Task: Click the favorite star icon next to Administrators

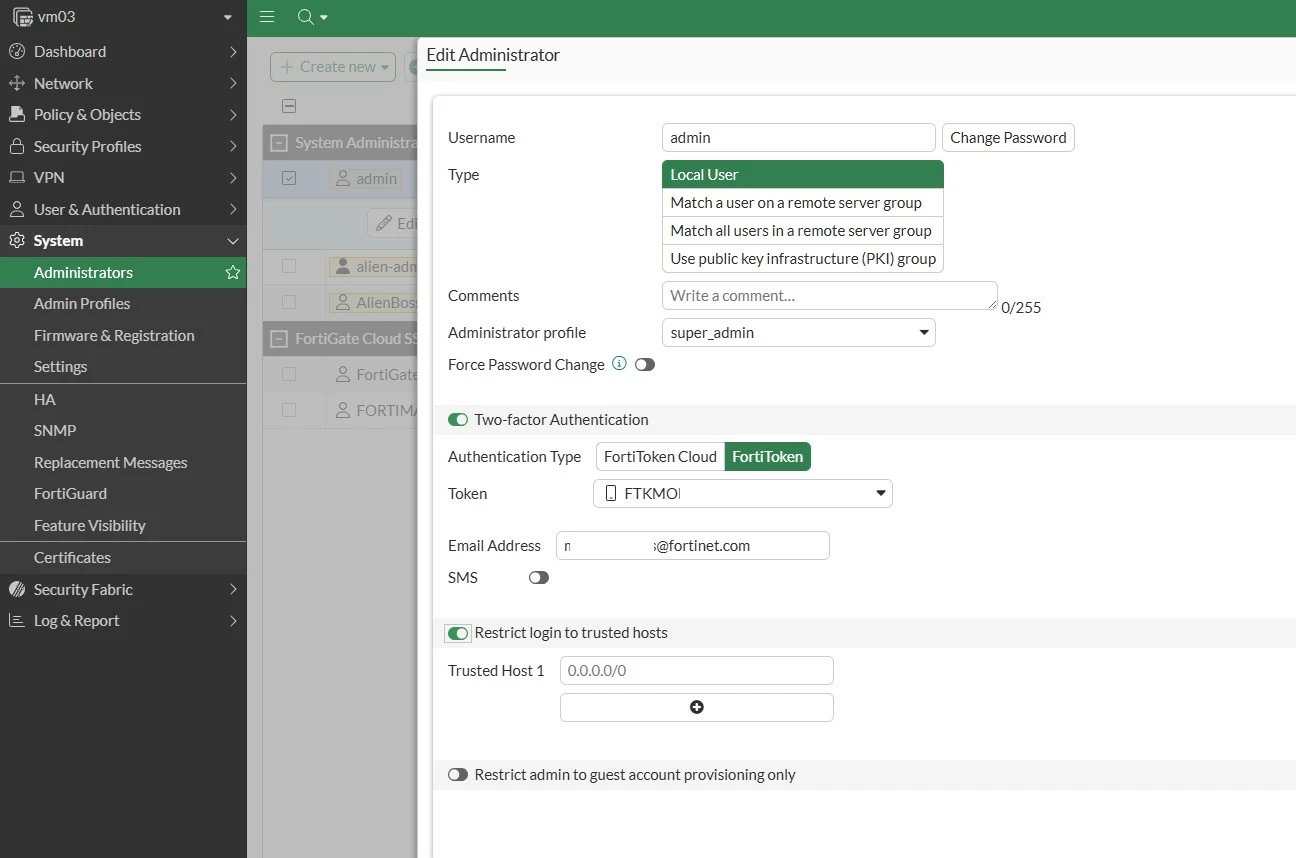Action: 232,272
